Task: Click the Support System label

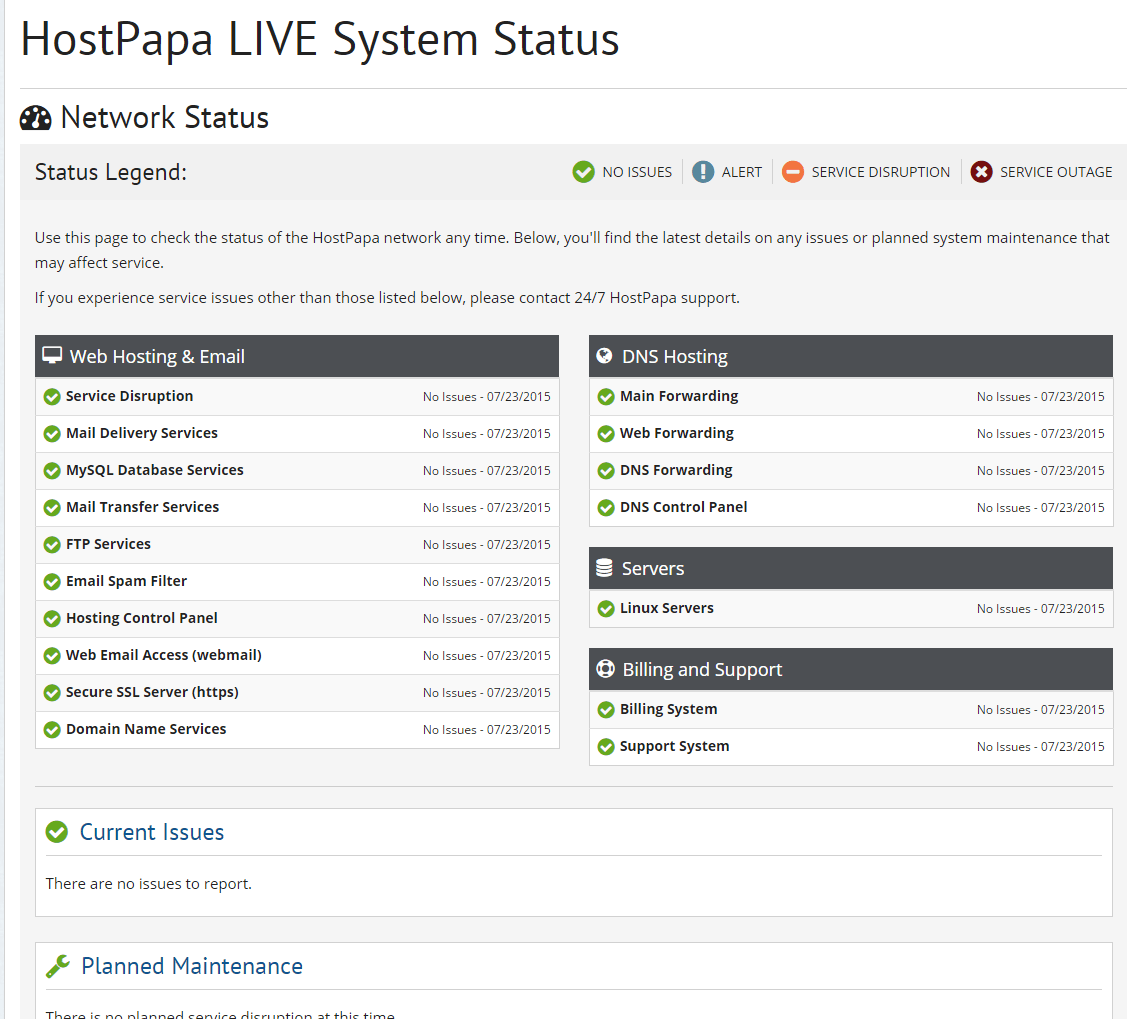Action: click(674, 746)
